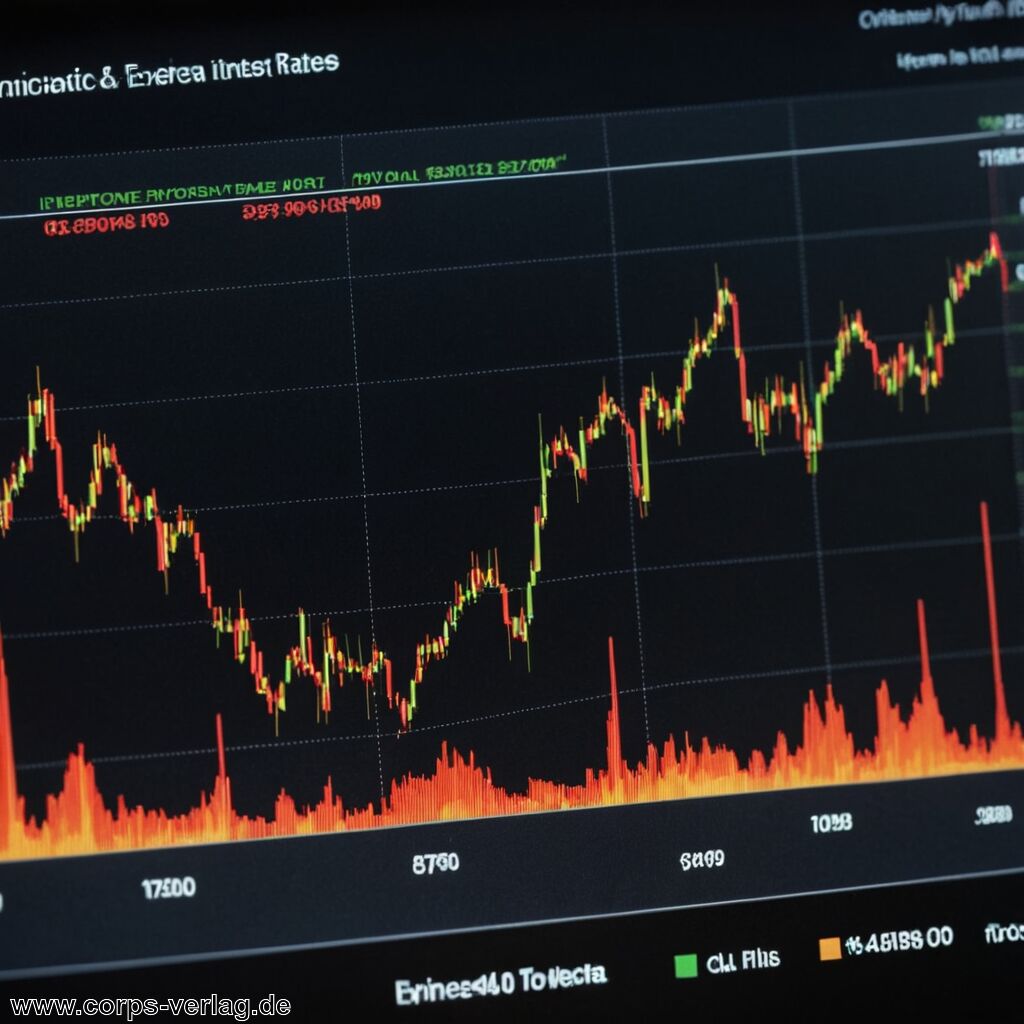The image size is (1024, 1024).
Task: Click the first green indicator label on the left
Action: 182,190
